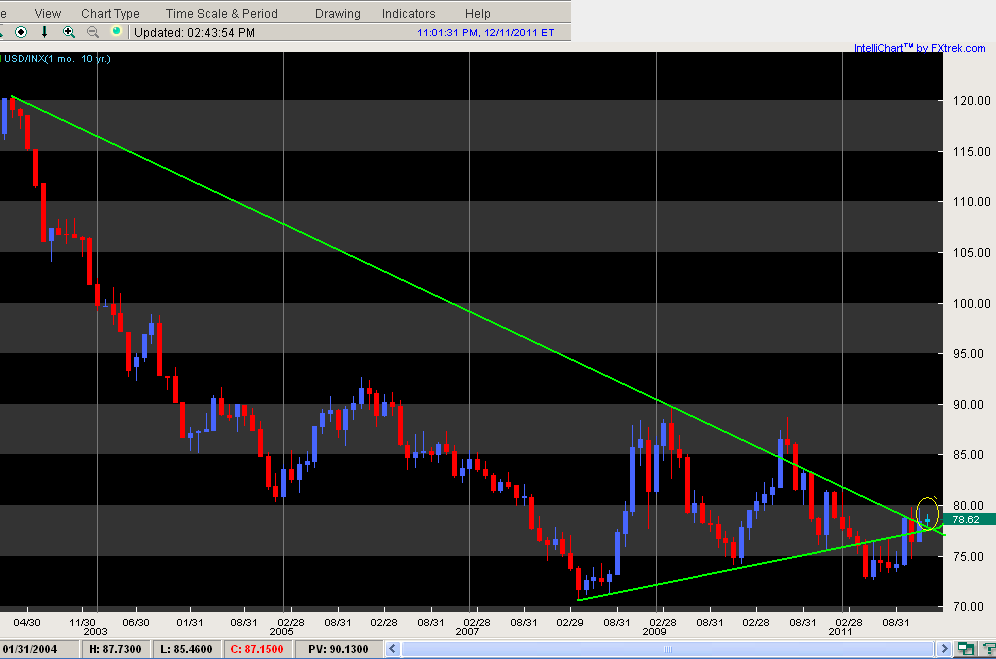Screen dimensions: 996x659
Task: Open the View menu
Action: click(46, 14)
